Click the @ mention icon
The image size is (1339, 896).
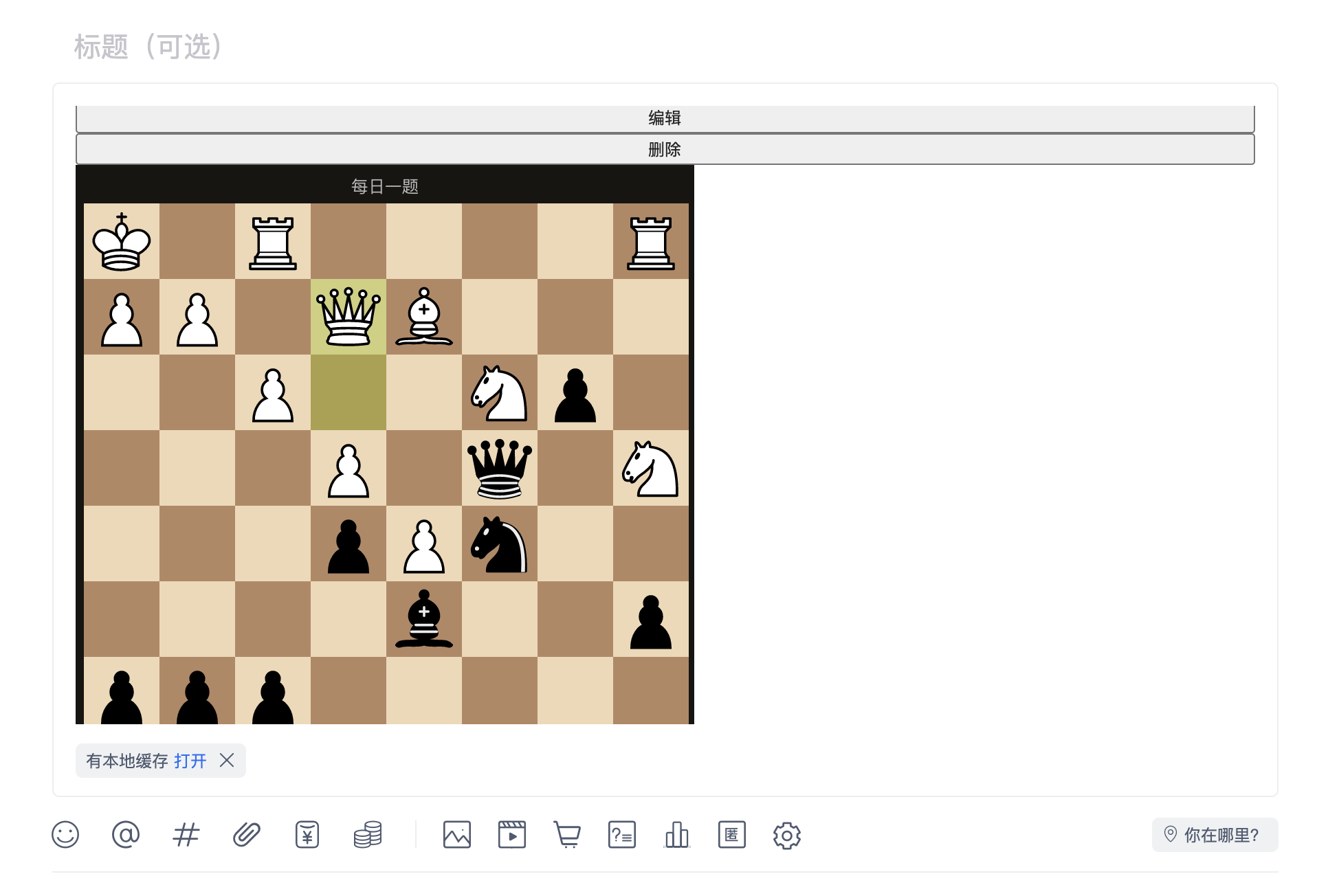tap(125, 835)
